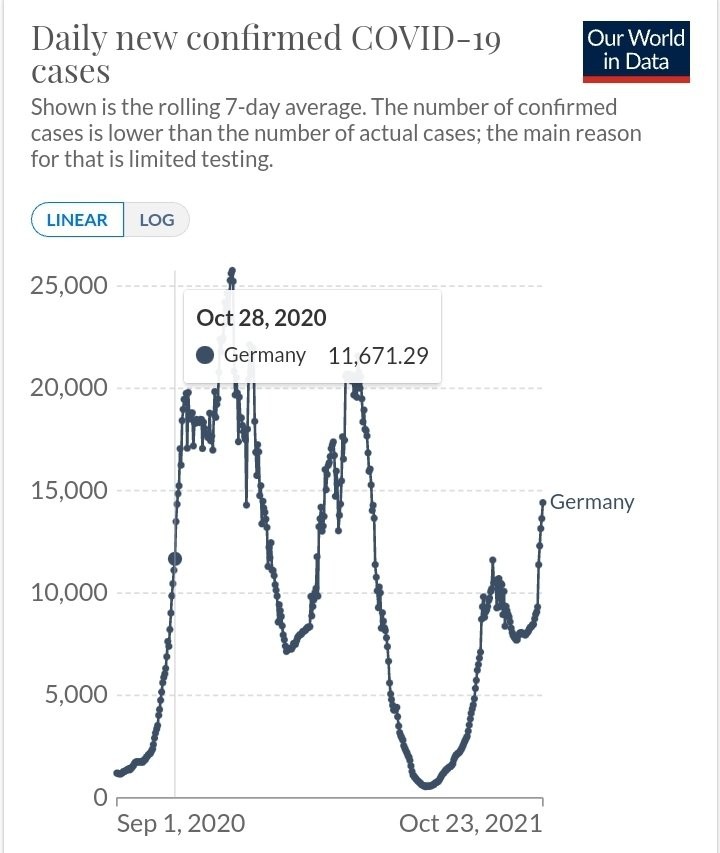
Task: Click the lowest point of the curve
Action: [428, 786]
